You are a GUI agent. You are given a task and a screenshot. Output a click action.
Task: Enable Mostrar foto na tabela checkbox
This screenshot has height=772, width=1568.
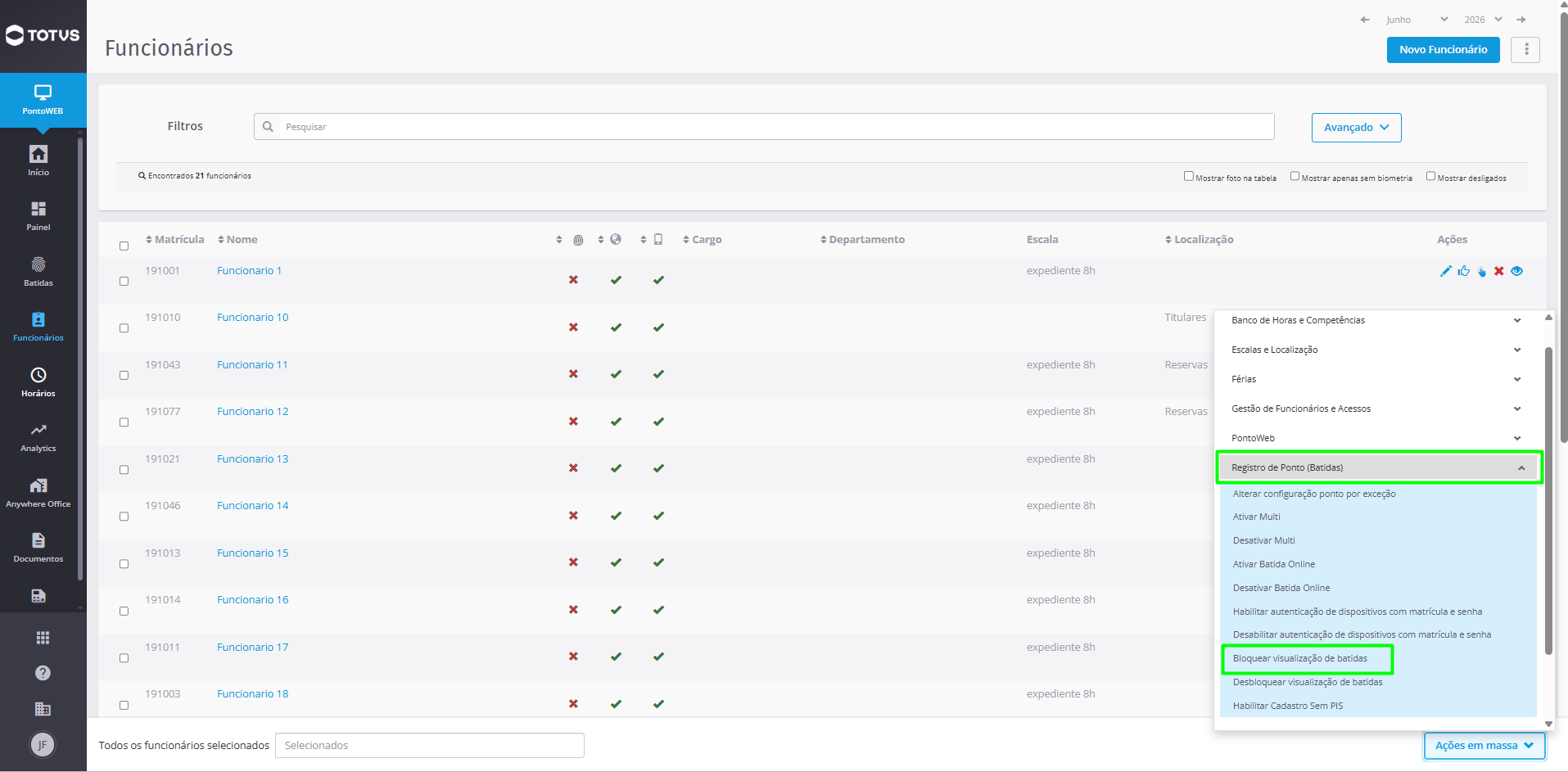coord(1188,176)
